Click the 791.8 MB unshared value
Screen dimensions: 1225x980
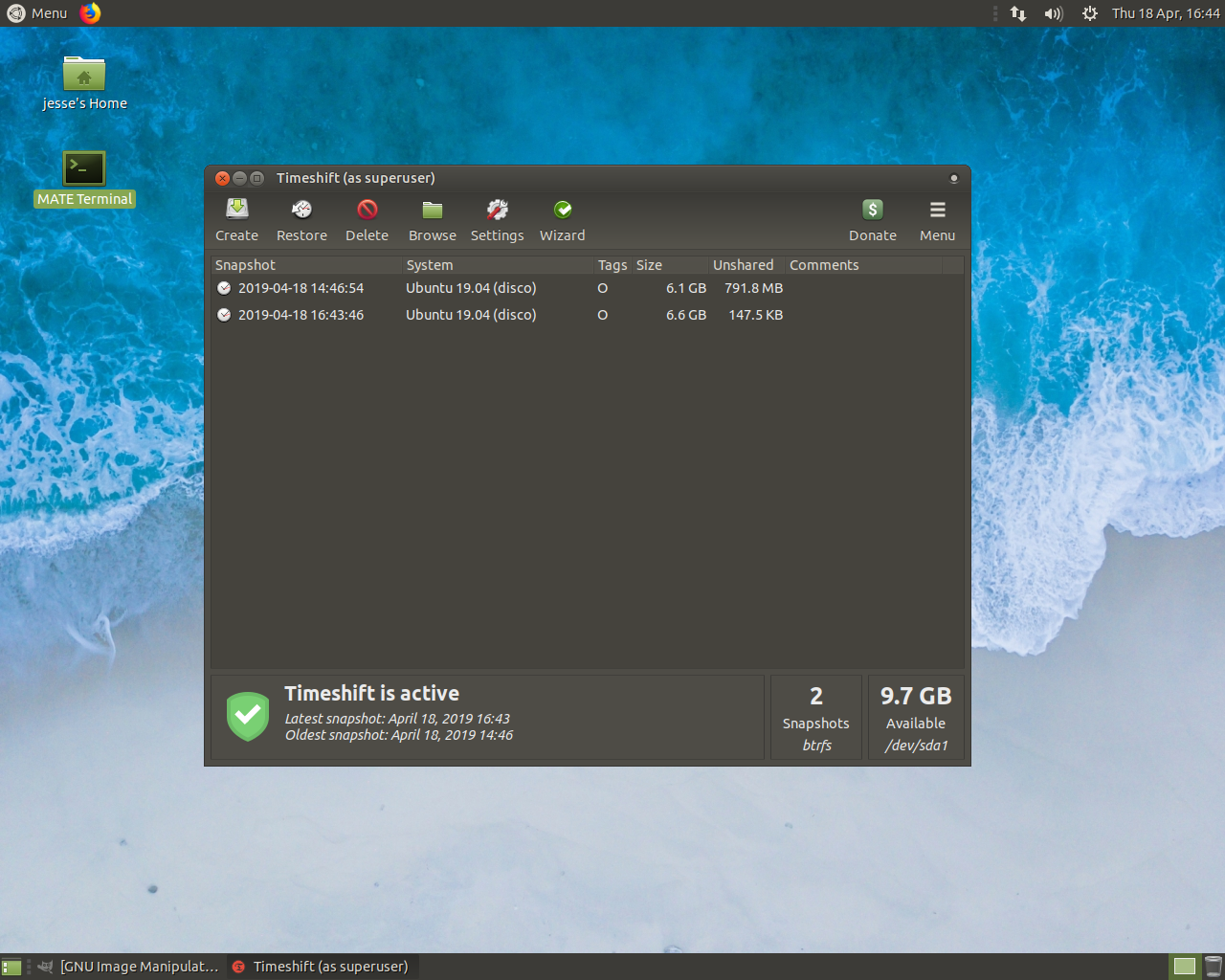point(754,288)
